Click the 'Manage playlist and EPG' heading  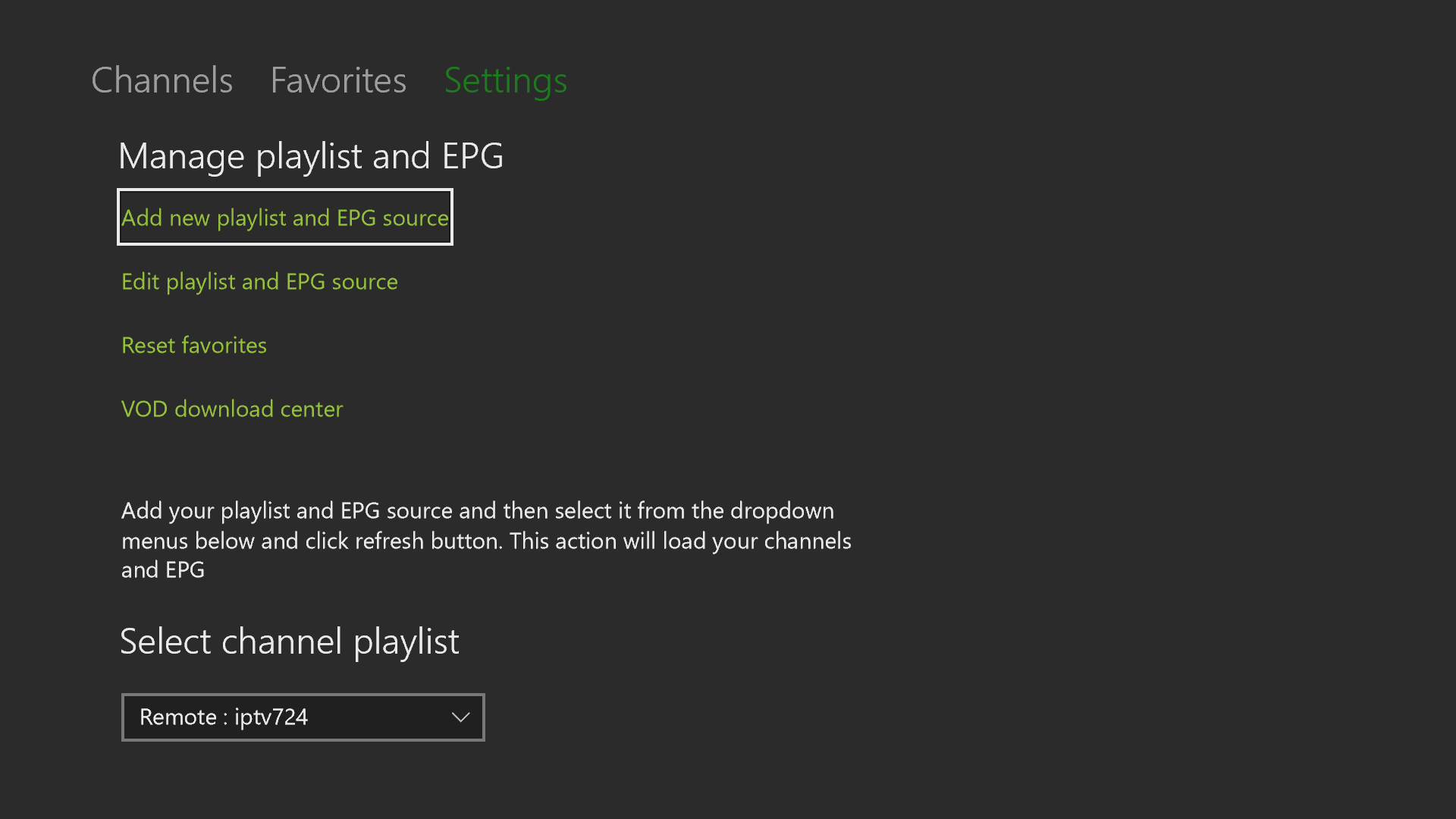311,156
